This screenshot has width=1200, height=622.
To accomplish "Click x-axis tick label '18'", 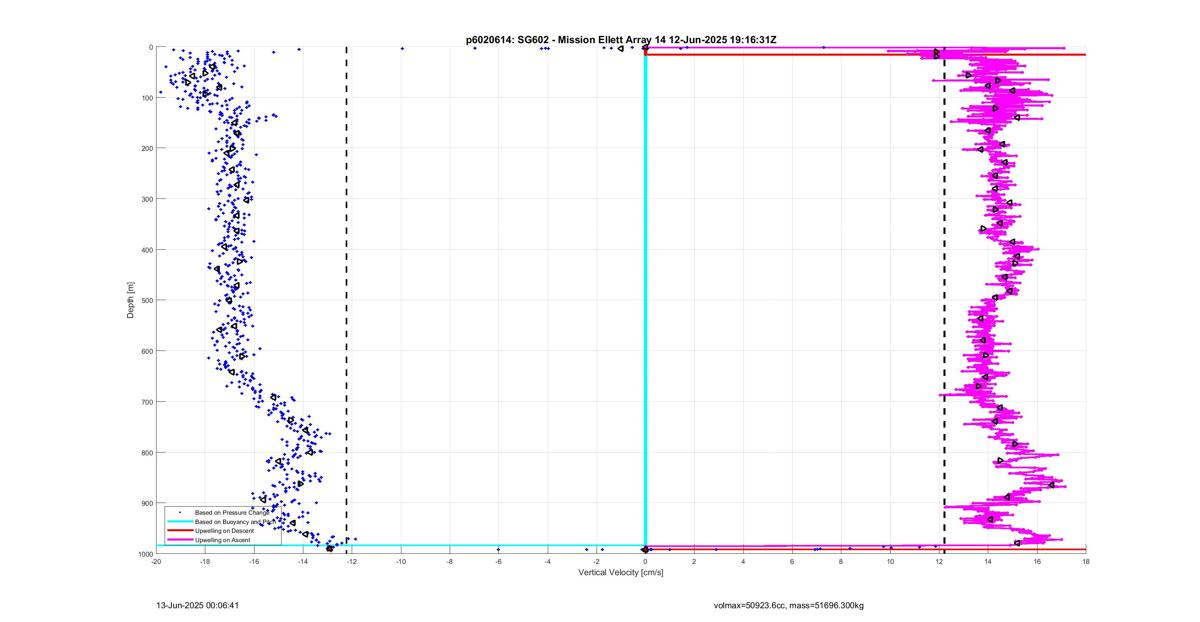I will (x=1086, y=561).
